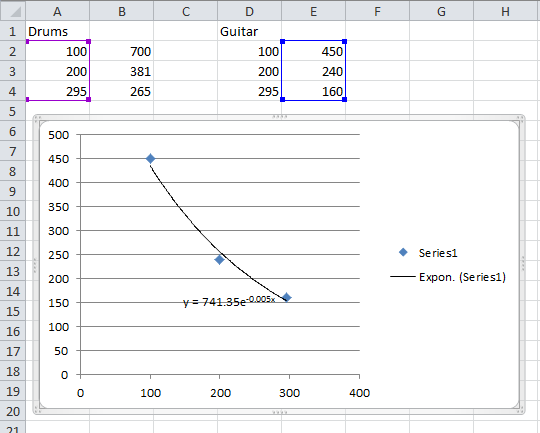Click the chart's right-middle resize handle
This screenshot has width=540, height=433.
[x=523, y=265]
